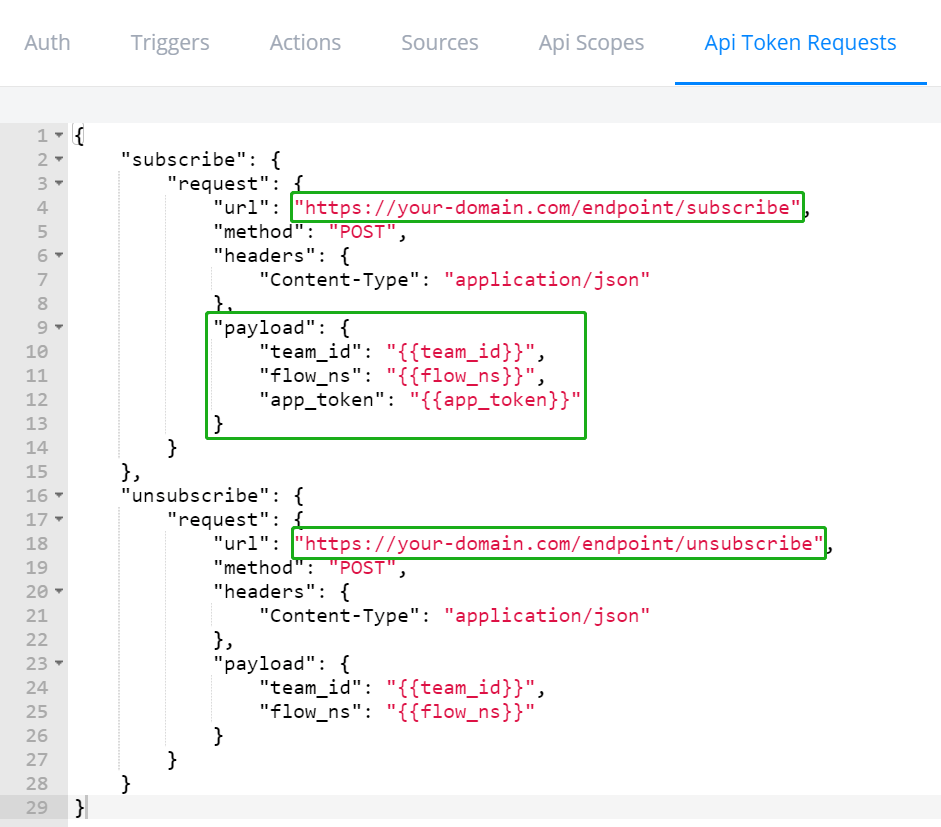Viewport: 941px width, 827px height.
Task: Collapse the "unsubscribe" block fold arrow
Action: click(x=59, y=496)
